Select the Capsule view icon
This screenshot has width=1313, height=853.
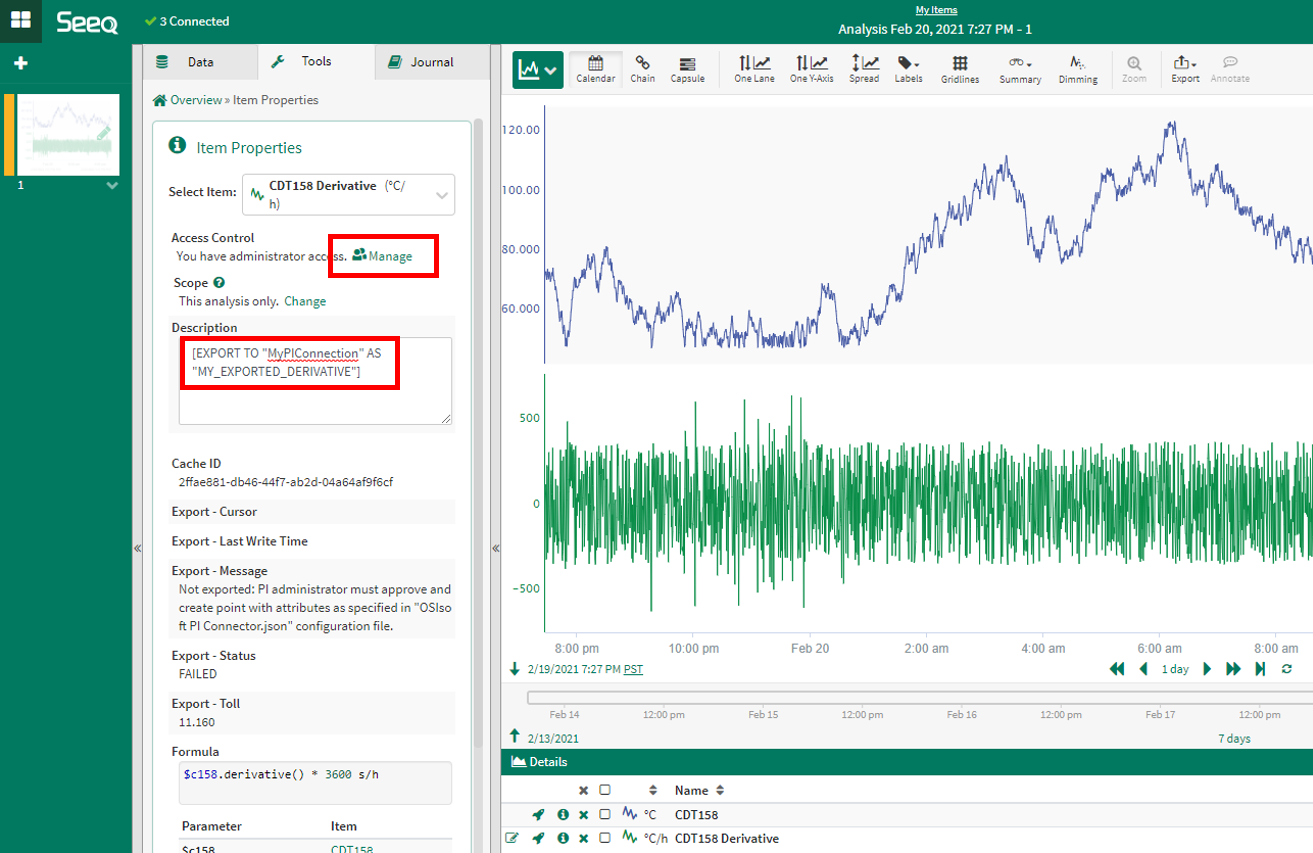(x=687, y=69)
